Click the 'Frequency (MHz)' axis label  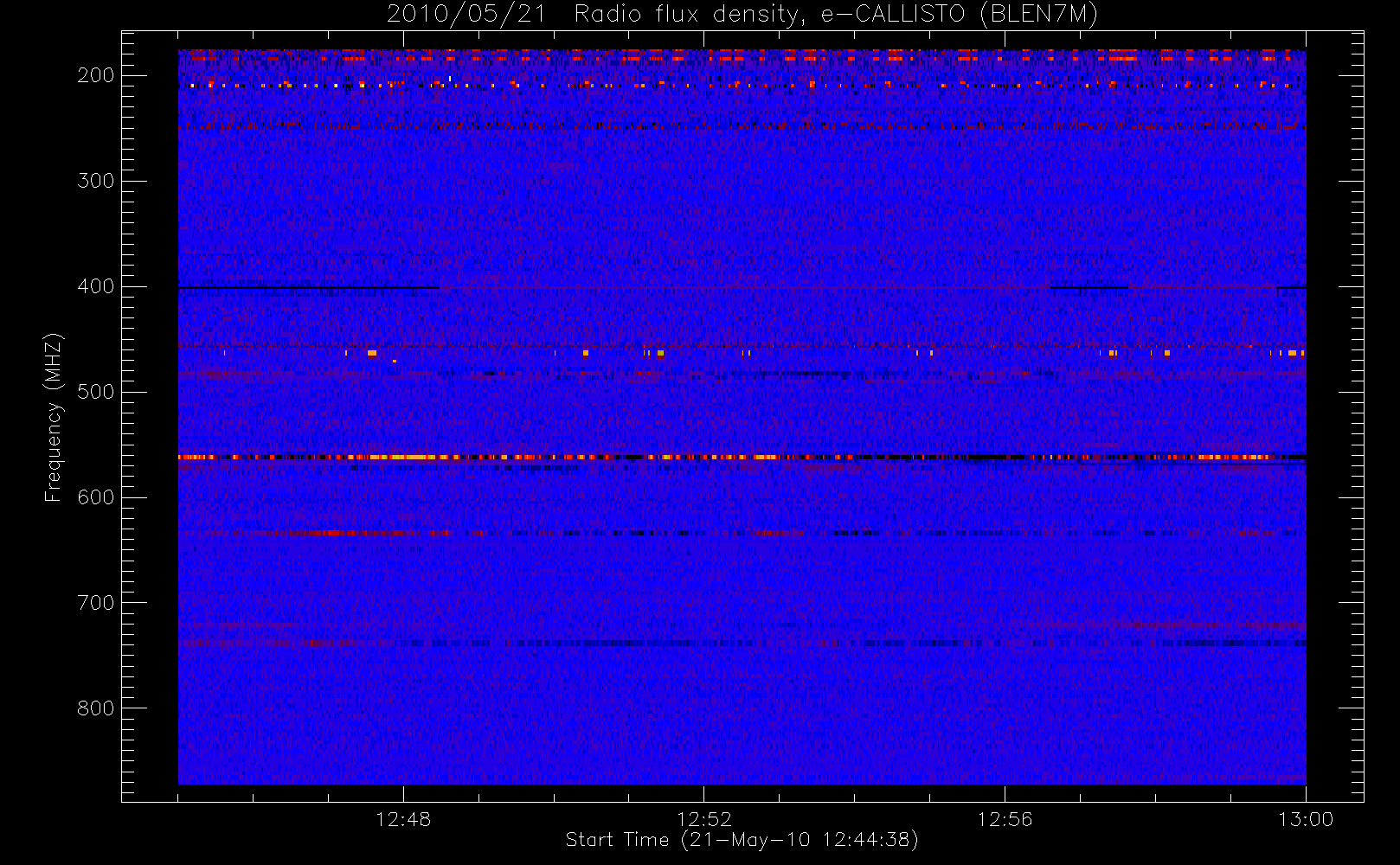tap(54, 417)
